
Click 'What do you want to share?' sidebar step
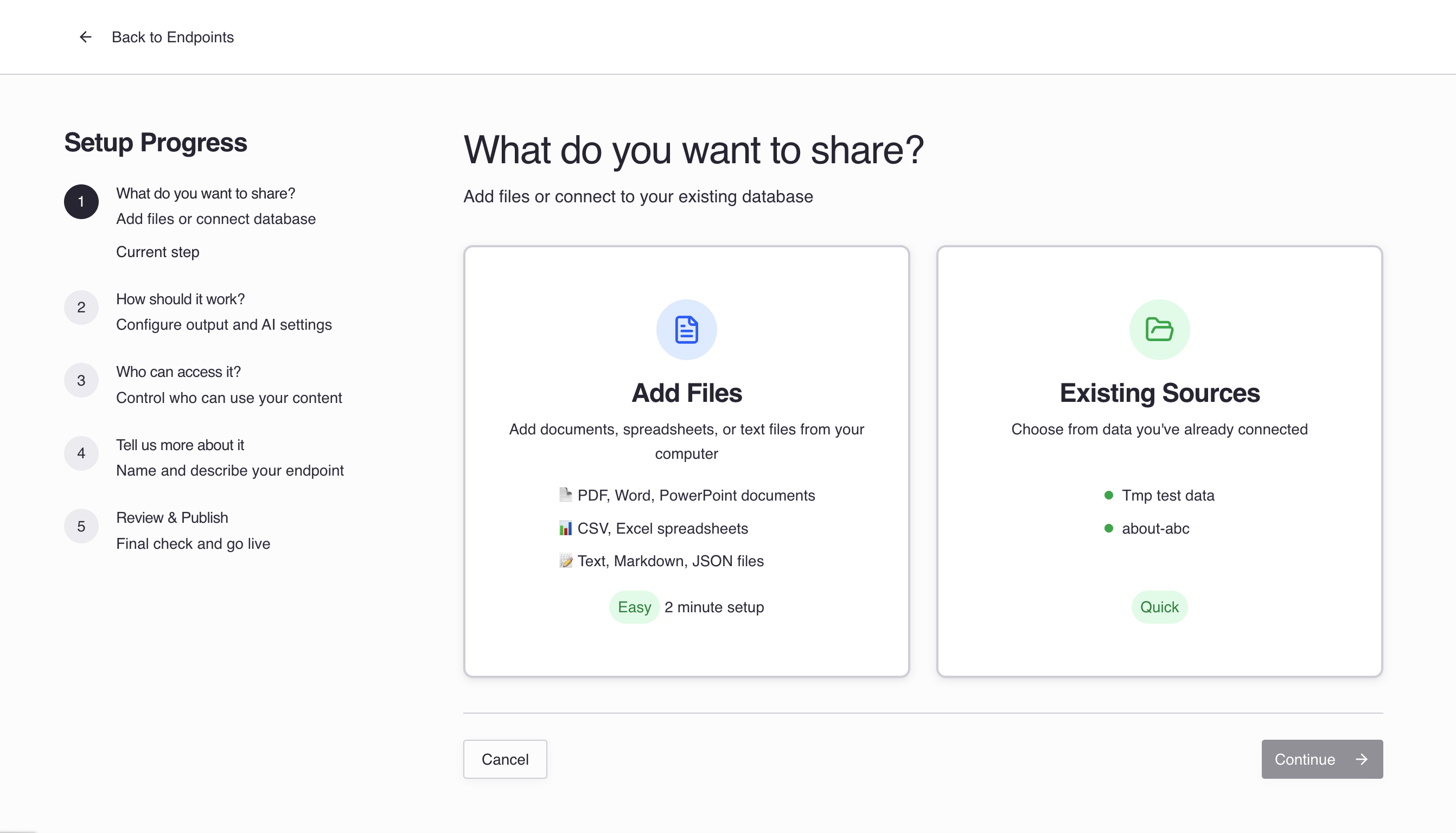[206, 194]
